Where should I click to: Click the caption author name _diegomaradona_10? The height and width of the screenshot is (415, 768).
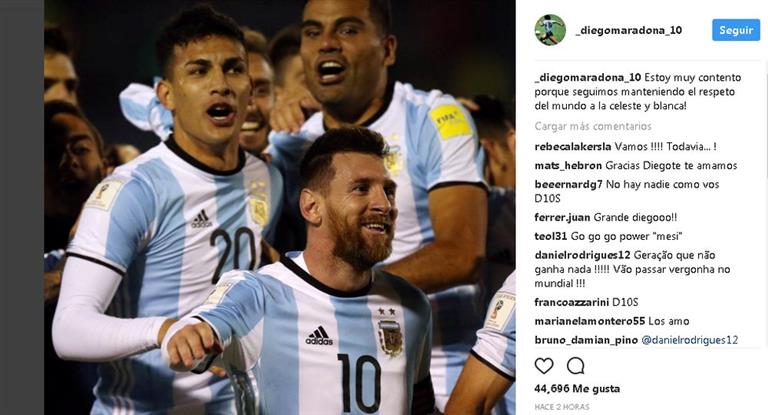588,77
